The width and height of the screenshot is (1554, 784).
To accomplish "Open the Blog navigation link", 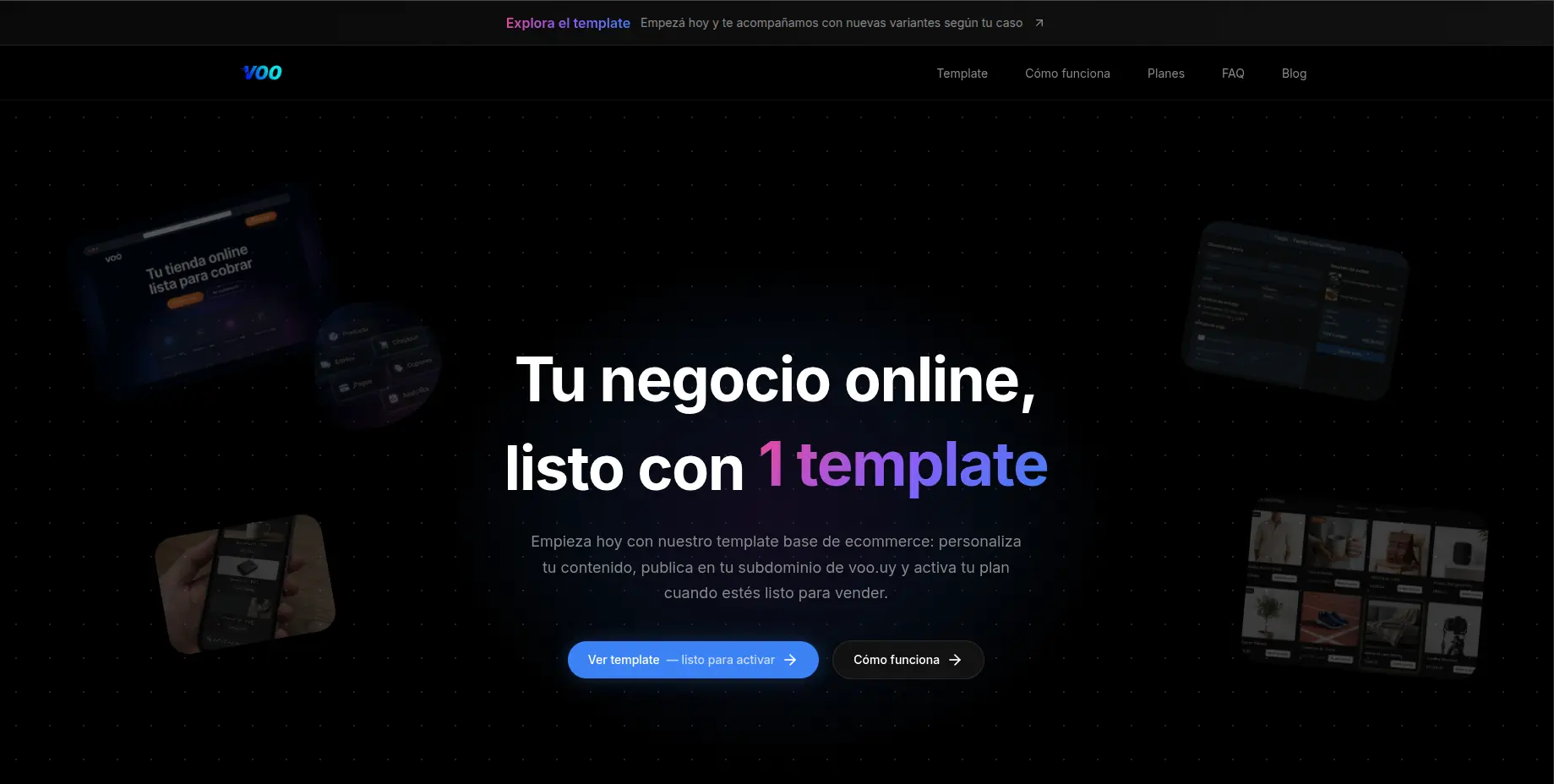I will [x=1293, y=73].
